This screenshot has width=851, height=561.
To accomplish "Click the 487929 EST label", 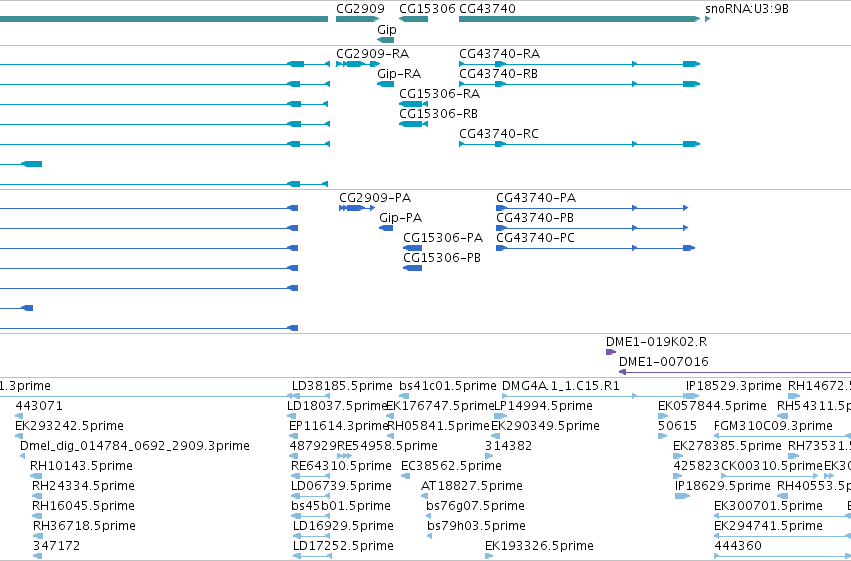I will pos(313,446).
